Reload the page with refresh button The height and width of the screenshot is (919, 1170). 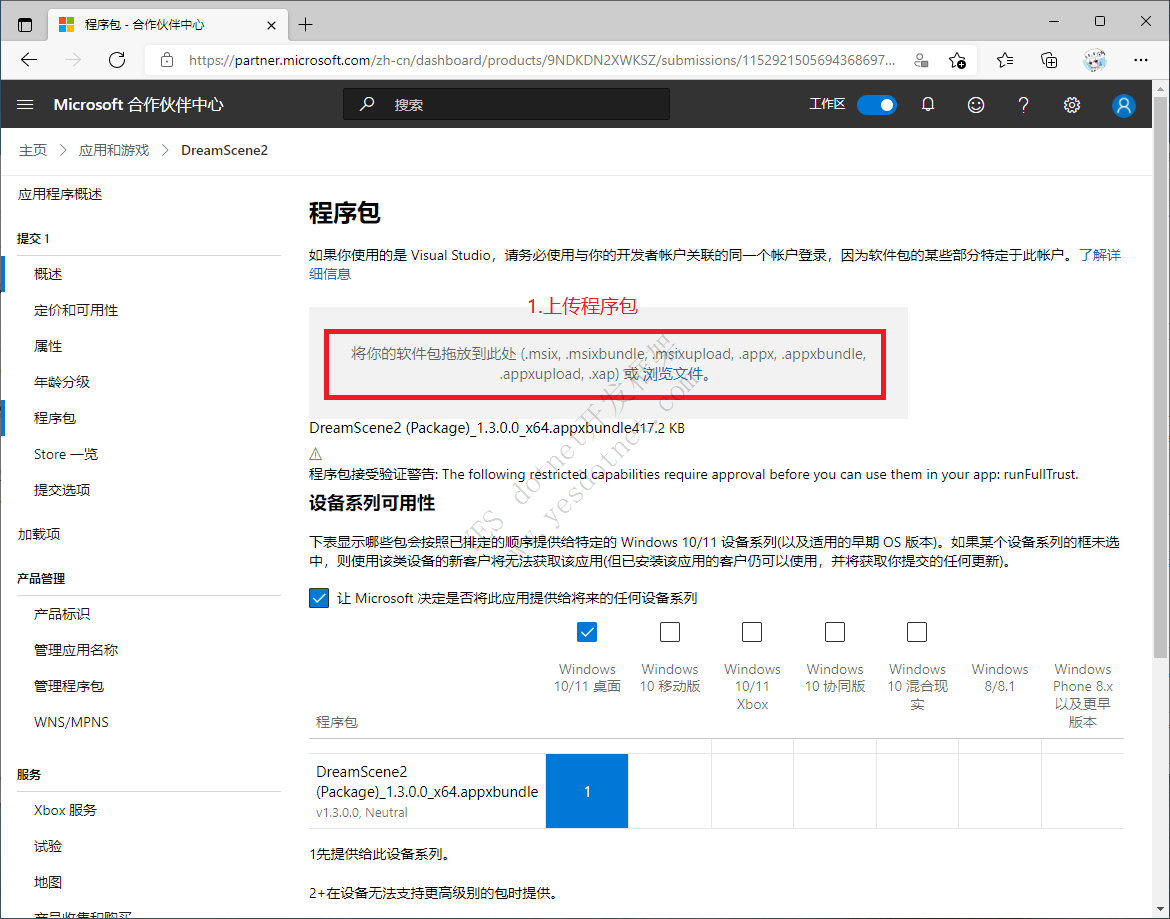(116, 60)
